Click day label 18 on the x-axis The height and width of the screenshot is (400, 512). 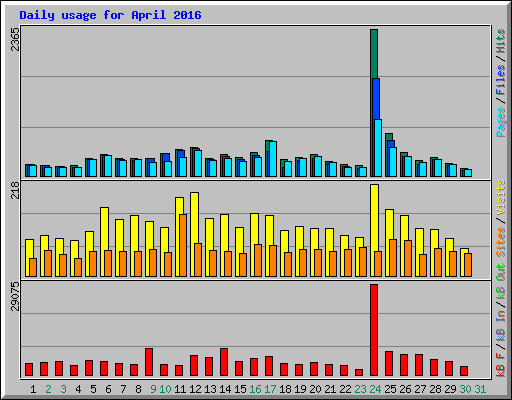[285, 389]
